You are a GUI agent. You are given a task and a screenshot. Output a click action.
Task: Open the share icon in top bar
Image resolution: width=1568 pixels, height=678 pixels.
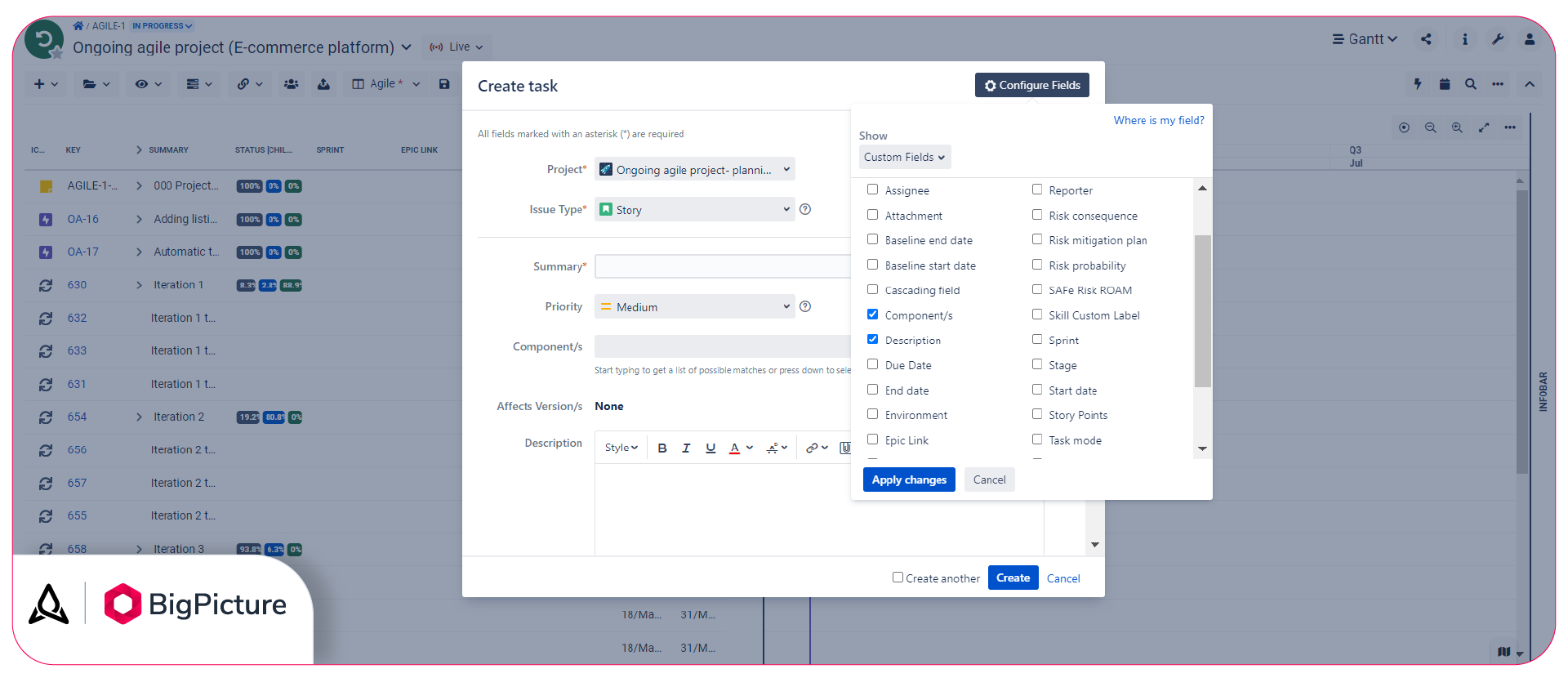1426,39
